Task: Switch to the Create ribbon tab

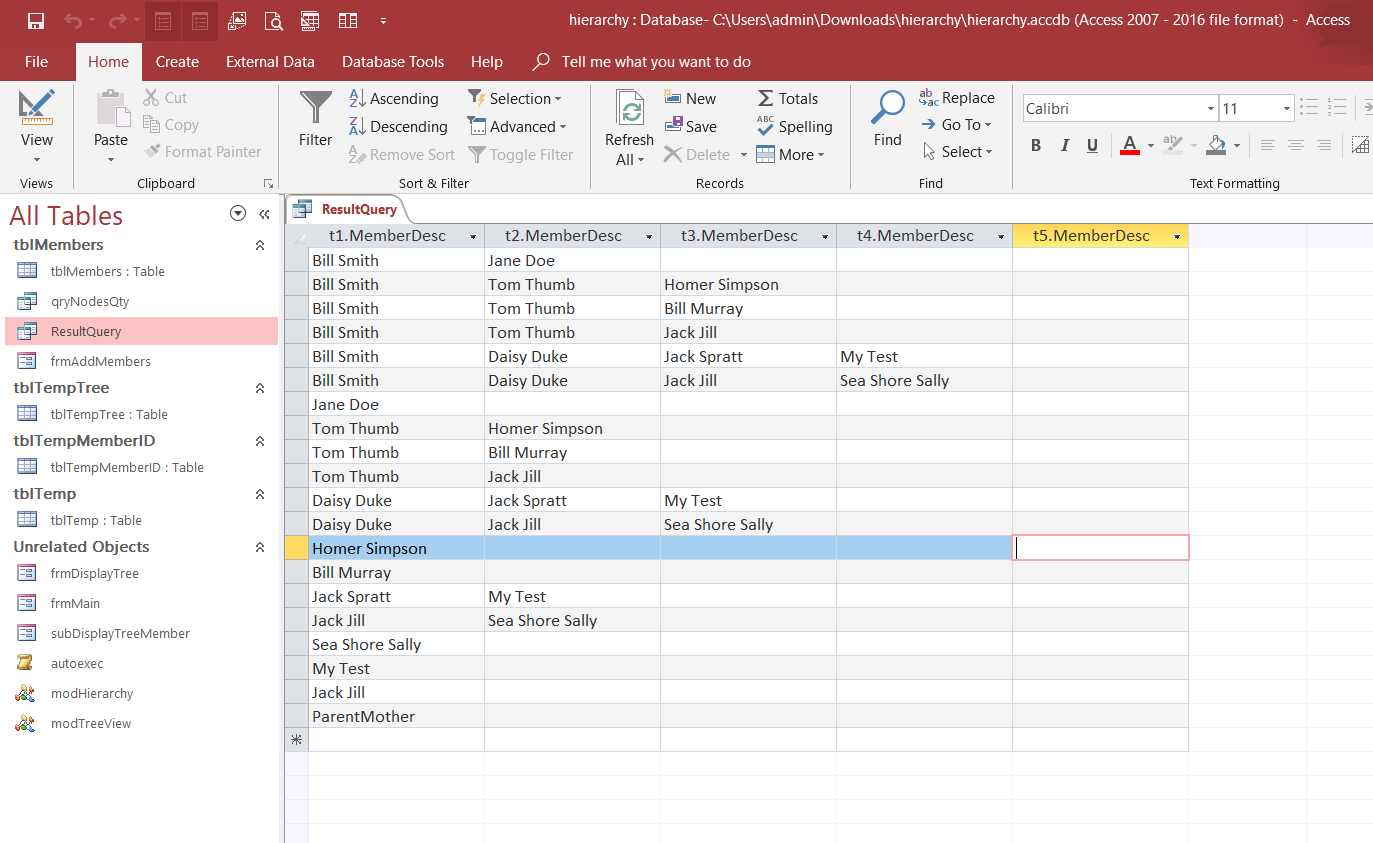Action: click(177, 62)
